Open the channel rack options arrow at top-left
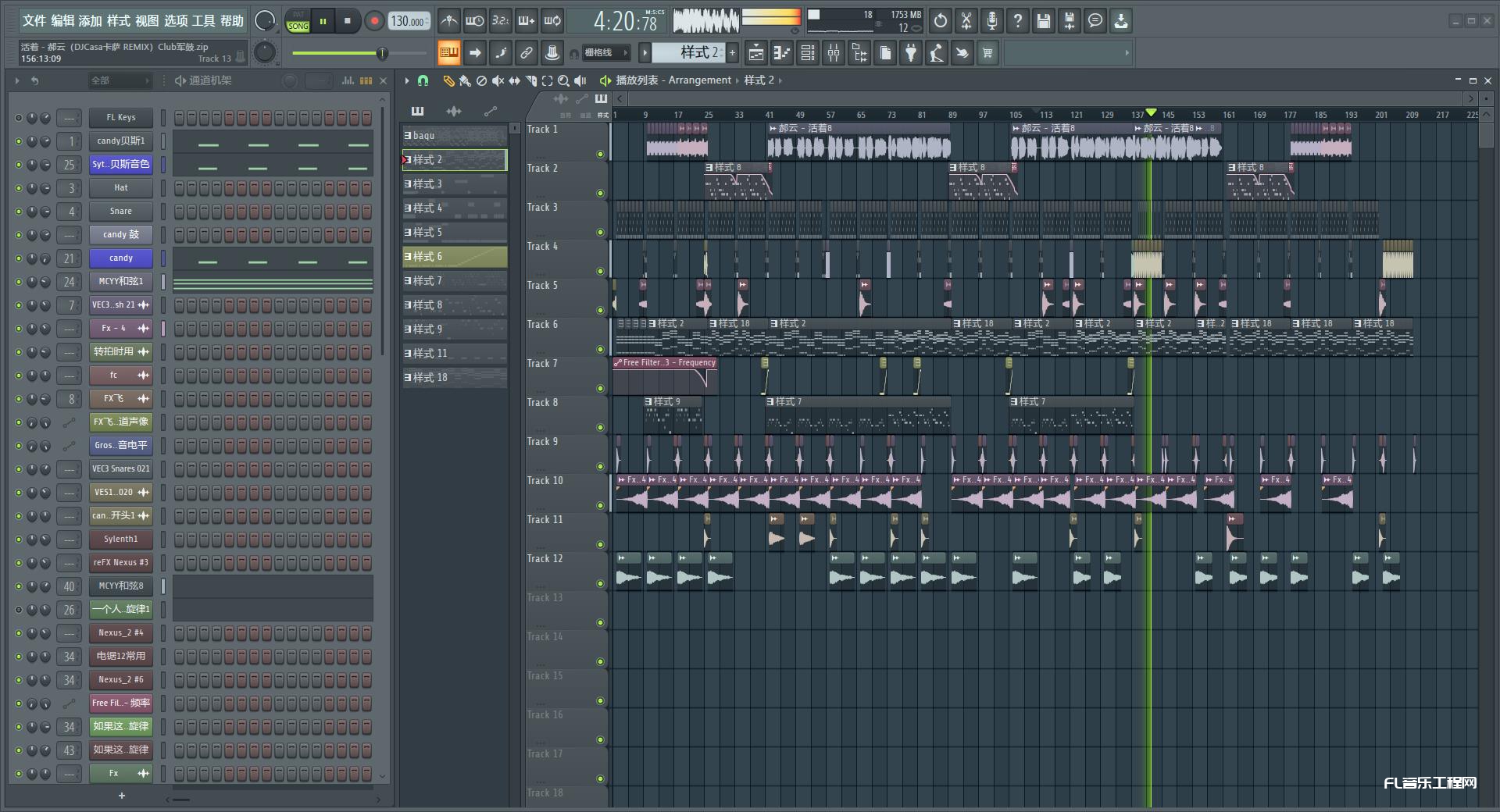The width and height of the screenshot is (1500, 812). [x=17, y=80]
